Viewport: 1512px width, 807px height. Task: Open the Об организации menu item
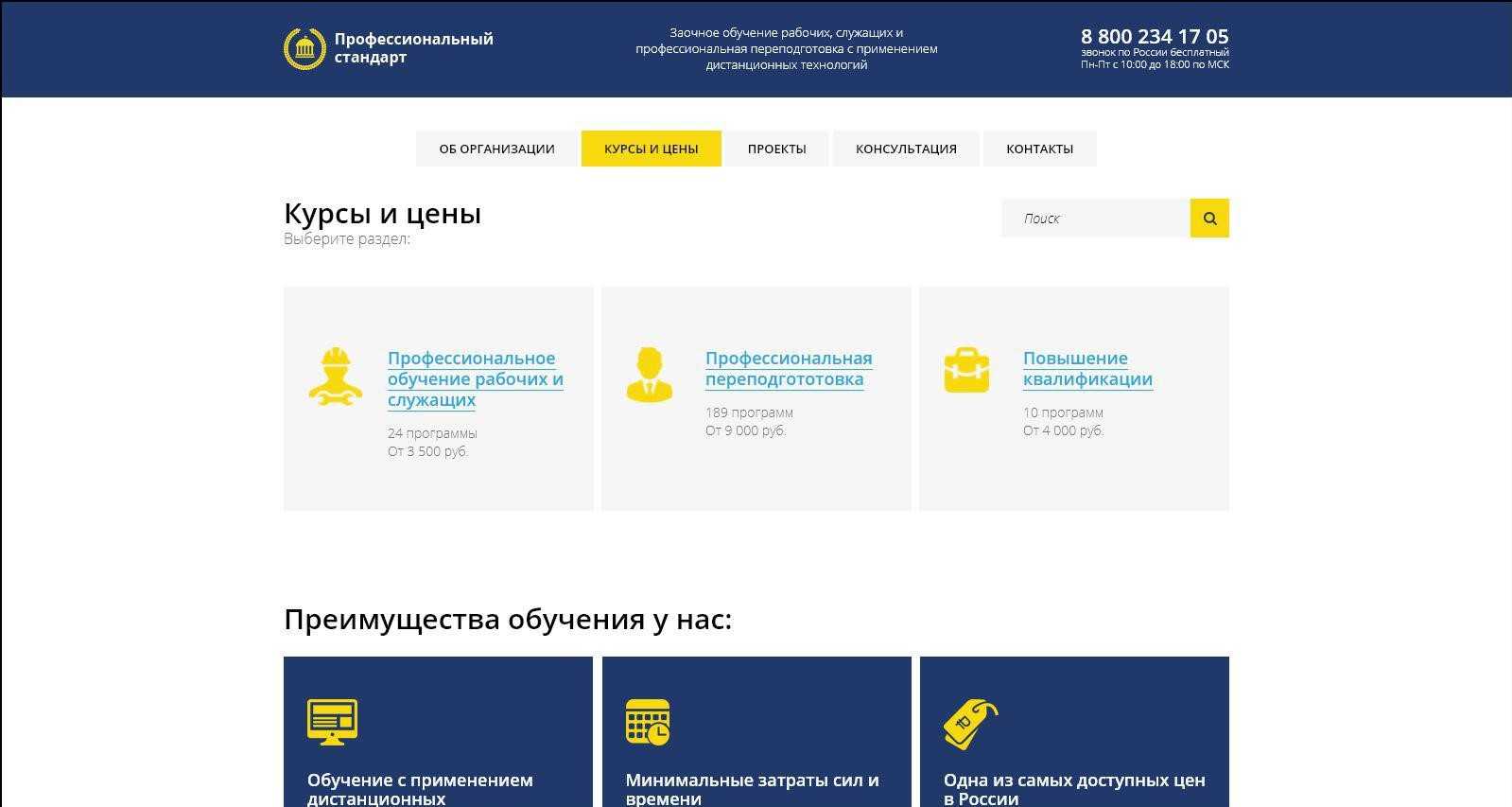pyautogui.click(x=496, y=149)
